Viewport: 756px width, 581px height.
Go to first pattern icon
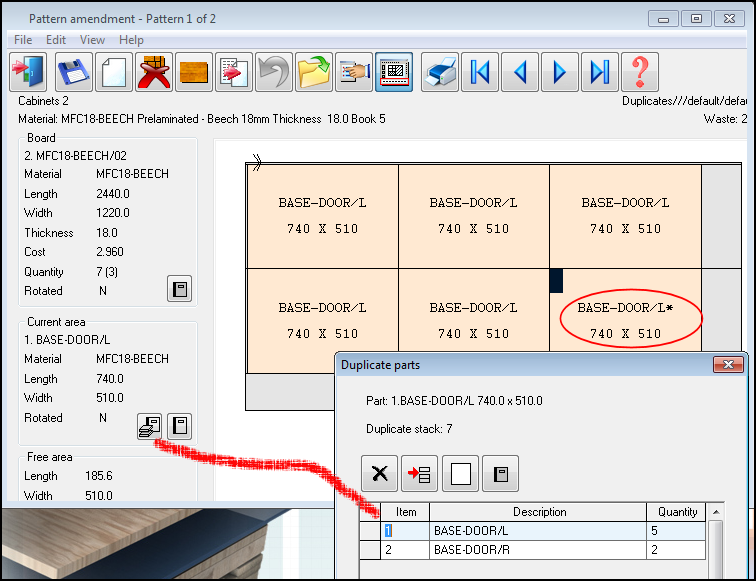pos(480,72)
